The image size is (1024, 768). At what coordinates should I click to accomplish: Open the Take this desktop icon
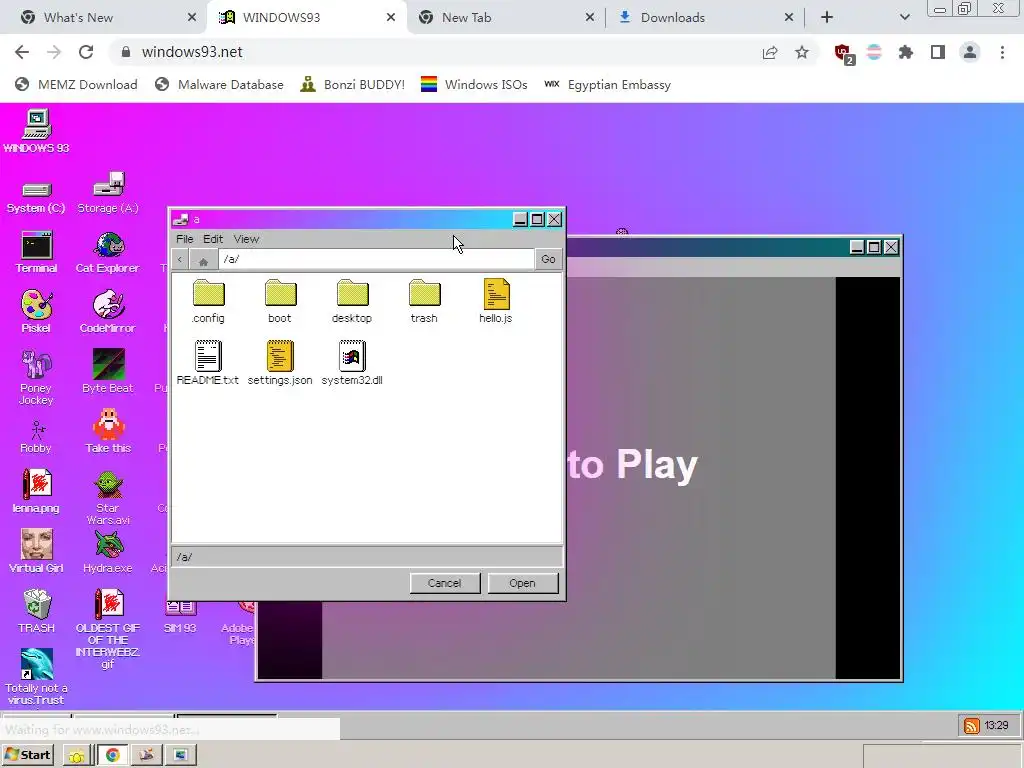pos(108,431)
